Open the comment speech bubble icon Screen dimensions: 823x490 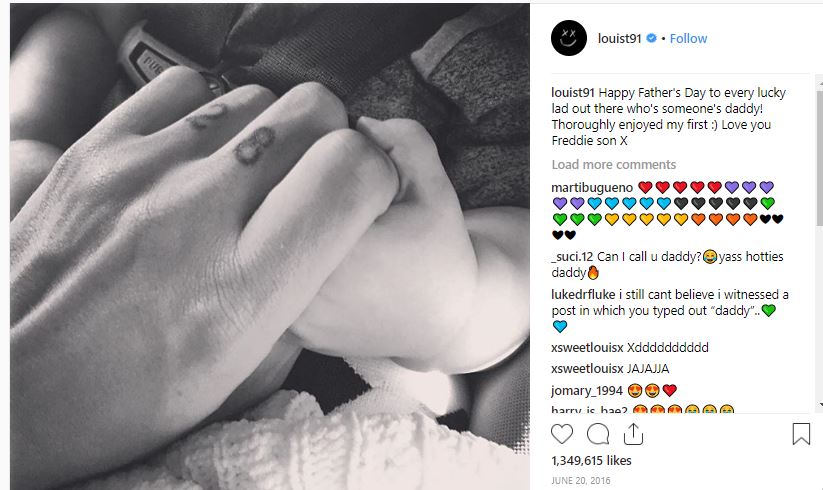(x=598, y=434)
